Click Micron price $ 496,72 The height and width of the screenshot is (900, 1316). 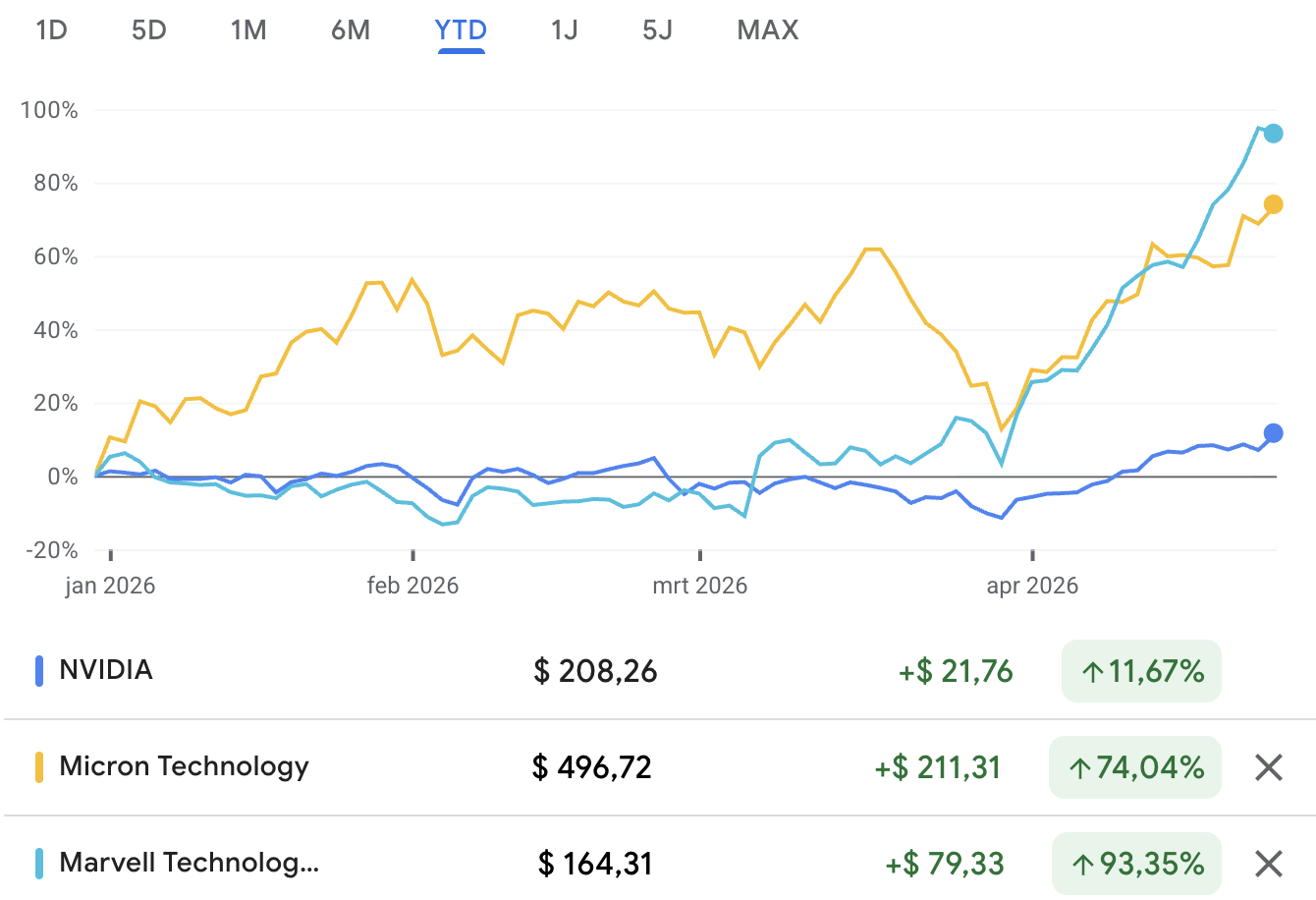point(592,767)
